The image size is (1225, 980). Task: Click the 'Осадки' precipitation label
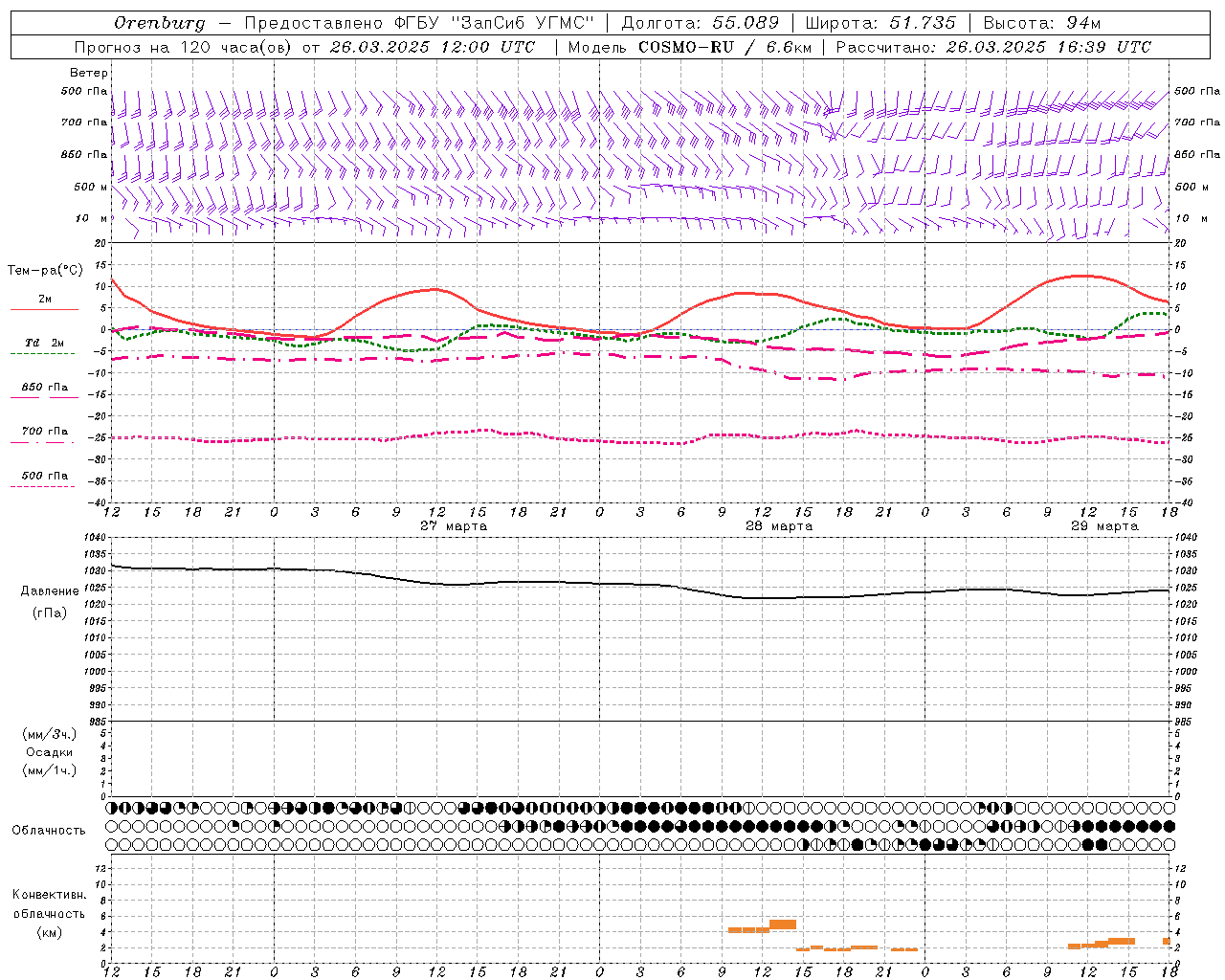tap(50, 752)
